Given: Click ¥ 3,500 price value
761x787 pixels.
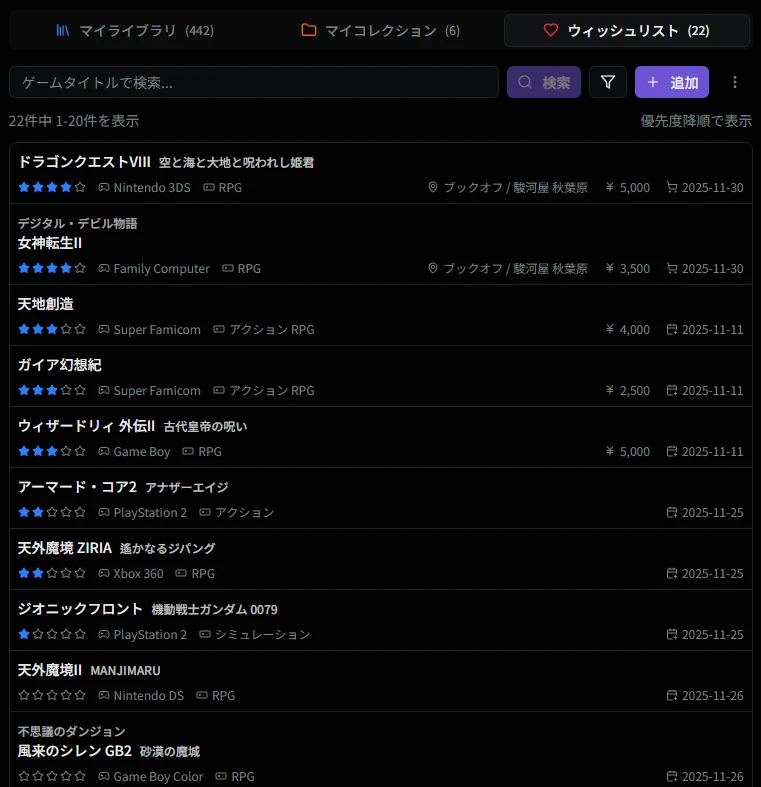Looking at the screenshot, I should coord(628,269).
